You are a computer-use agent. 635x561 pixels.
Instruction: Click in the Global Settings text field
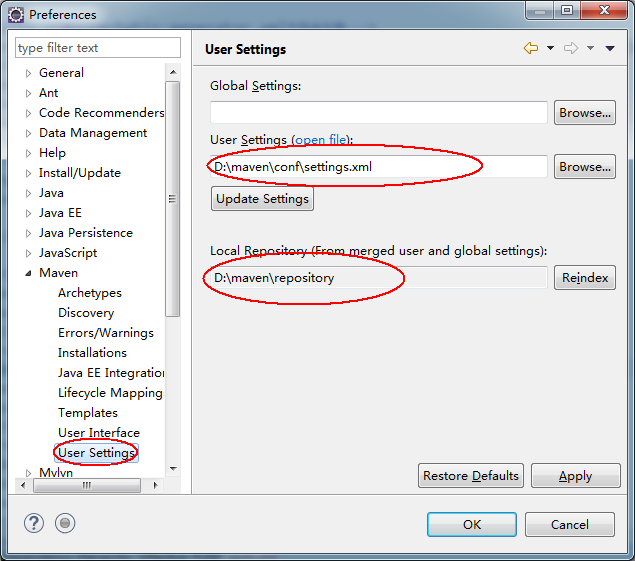pyautogui.click(x=378, y=113)
